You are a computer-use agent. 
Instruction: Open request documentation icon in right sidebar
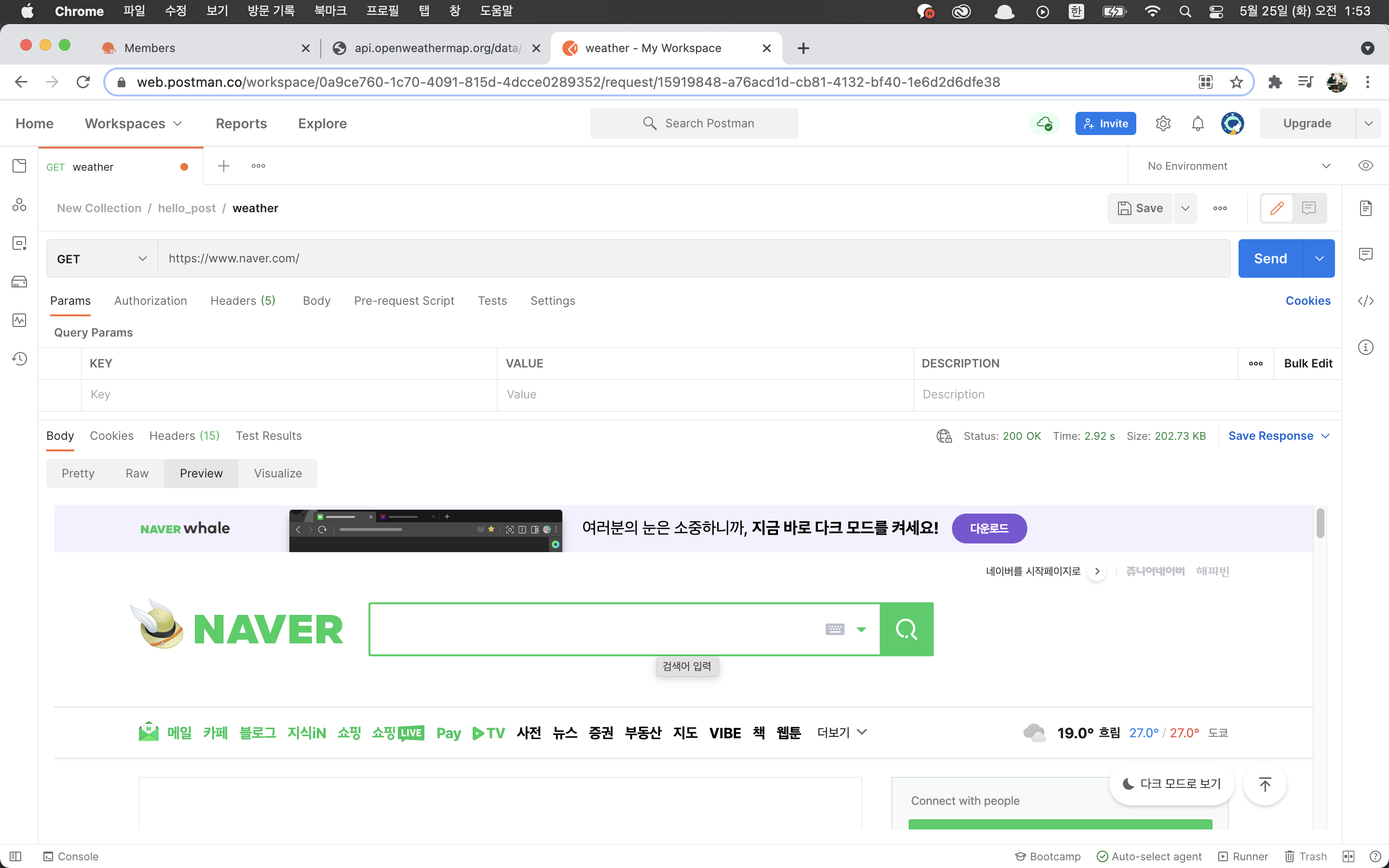point(1365,208)
